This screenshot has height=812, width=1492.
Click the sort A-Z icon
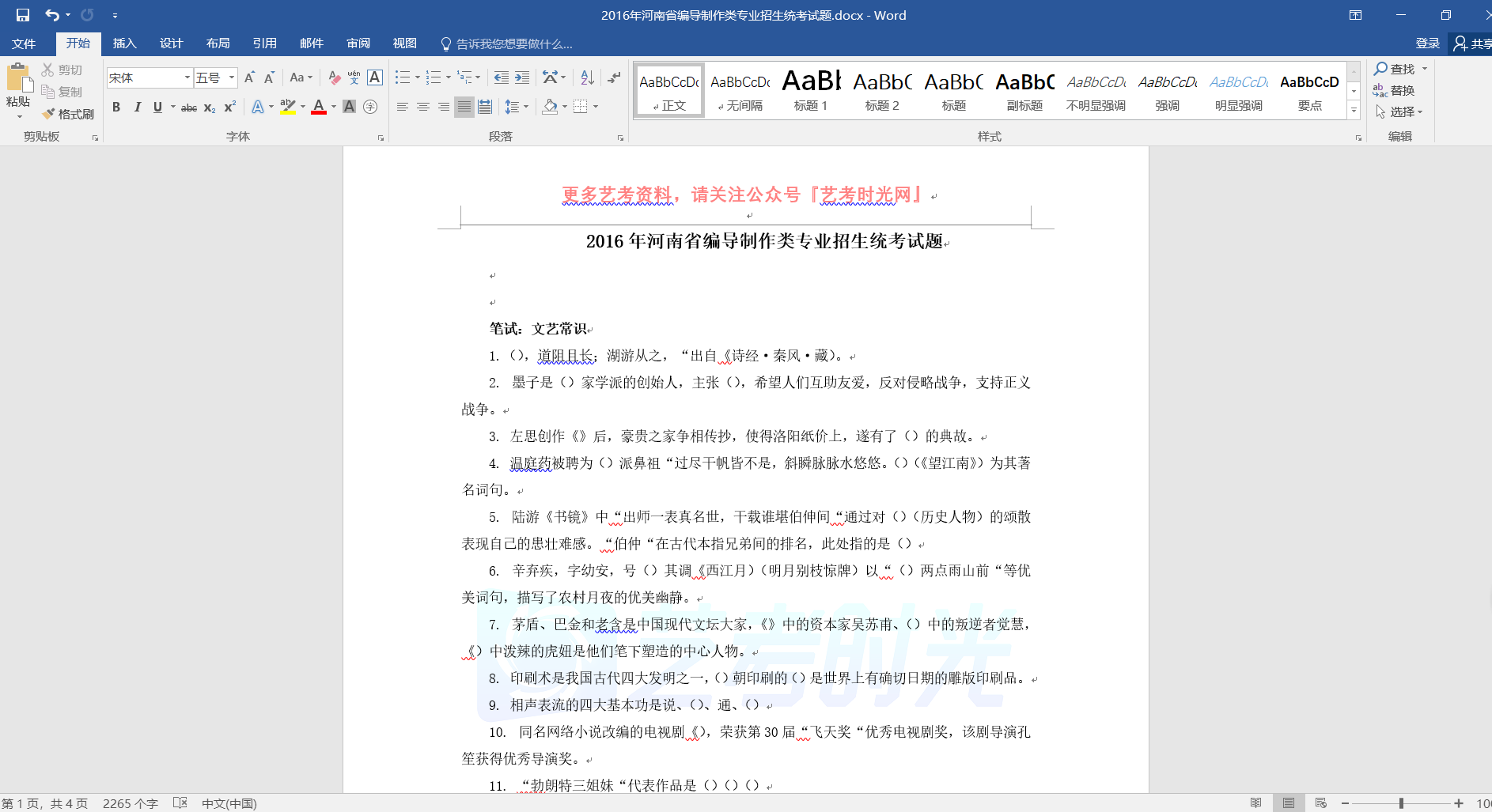click(x=587, y=77)
